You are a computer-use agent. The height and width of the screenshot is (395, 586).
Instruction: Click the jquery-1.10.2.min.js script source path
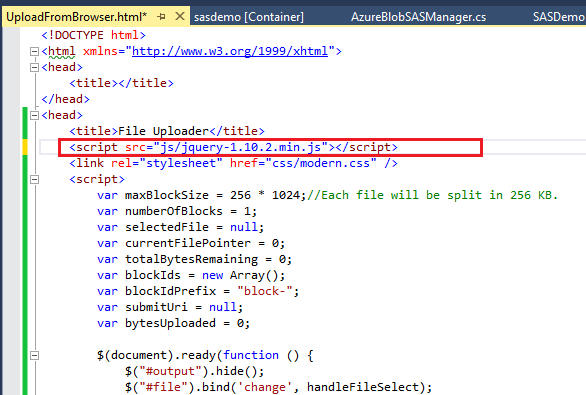coord(241,147)
